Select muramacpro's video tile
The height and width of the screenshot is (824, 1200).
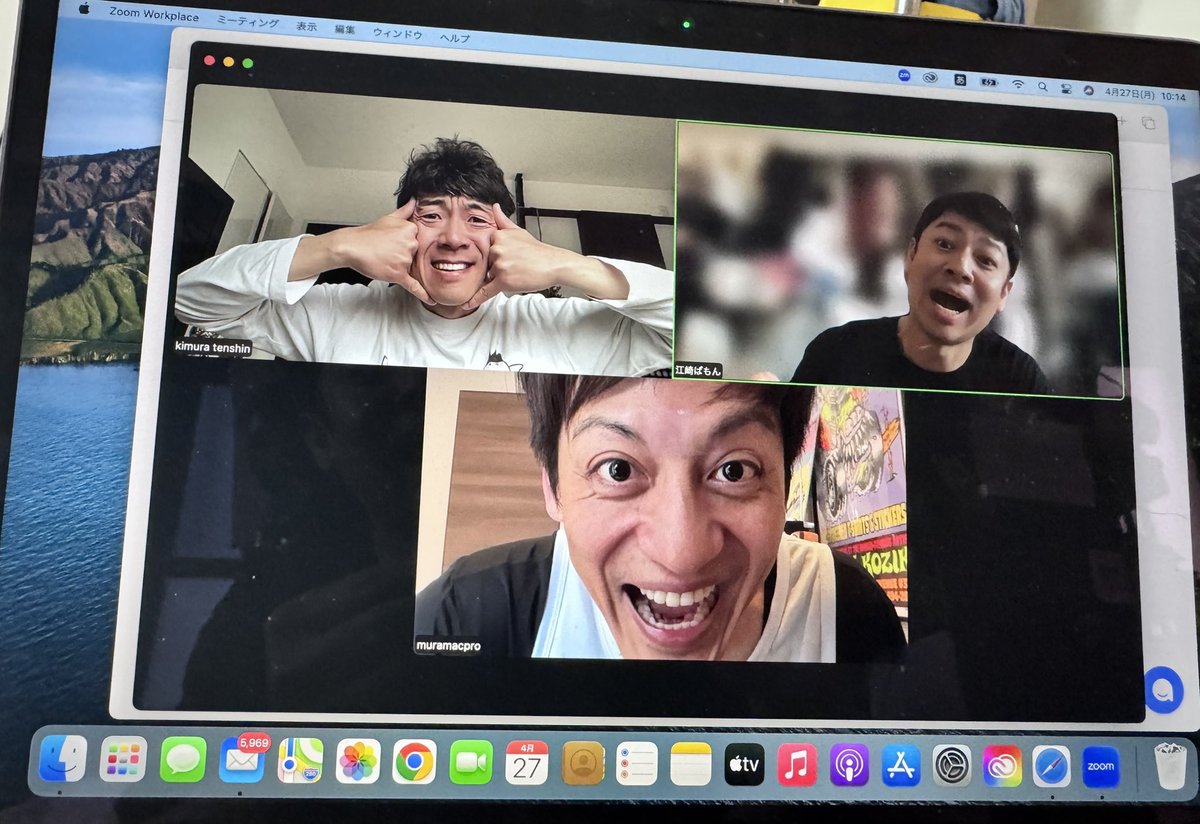[x=661, y=516]
